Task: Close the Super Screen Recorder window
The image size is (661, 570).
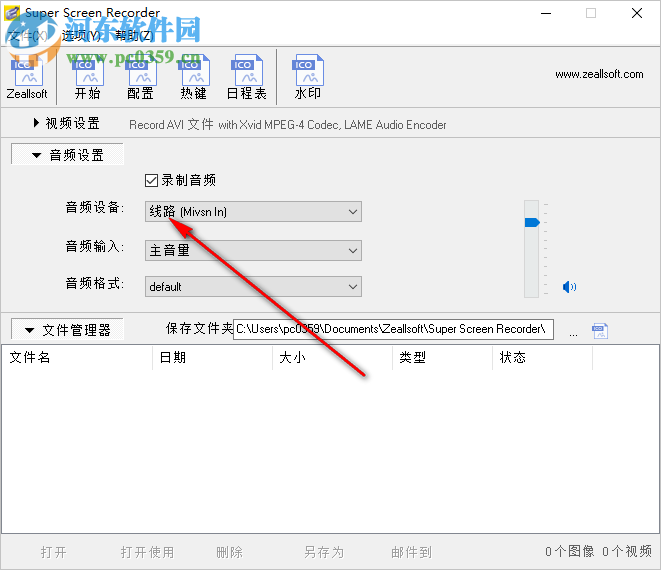Action: pyautogui.click(x=637, y=13)
